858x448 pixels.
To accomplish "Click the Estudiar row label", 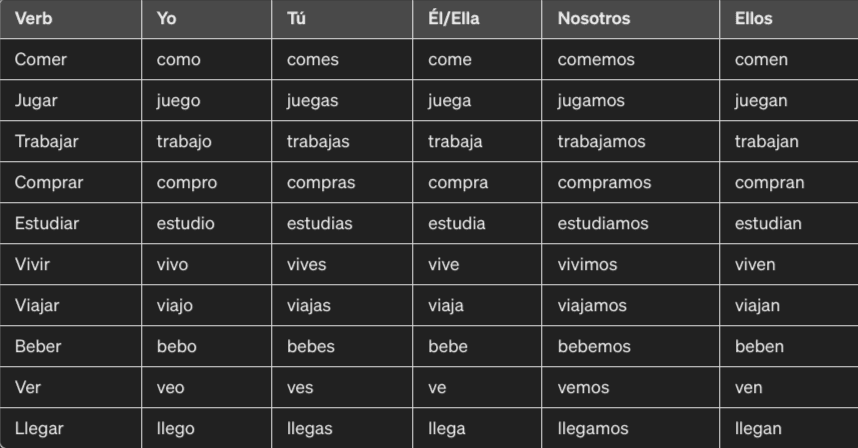I will click(47, 224).
